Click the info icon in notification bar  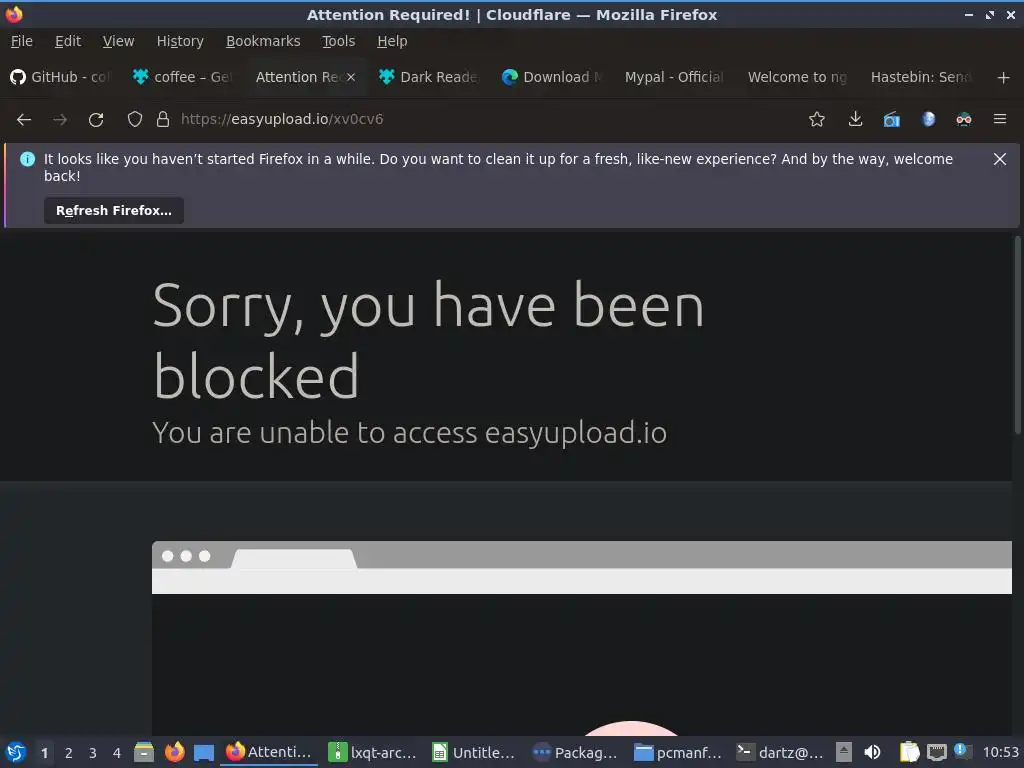(27, 159)
